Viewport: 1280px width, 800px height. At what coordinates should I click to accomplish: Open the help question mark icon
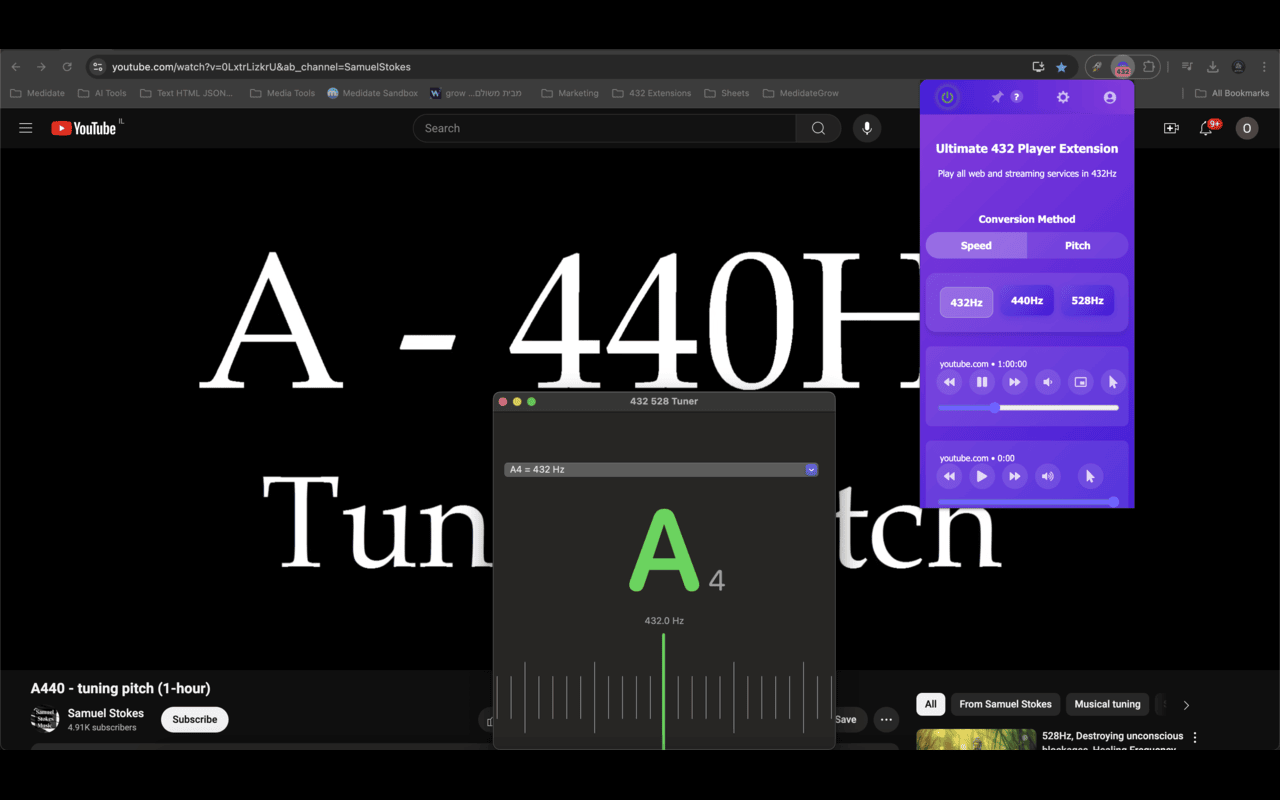(x=1017, y=97)
